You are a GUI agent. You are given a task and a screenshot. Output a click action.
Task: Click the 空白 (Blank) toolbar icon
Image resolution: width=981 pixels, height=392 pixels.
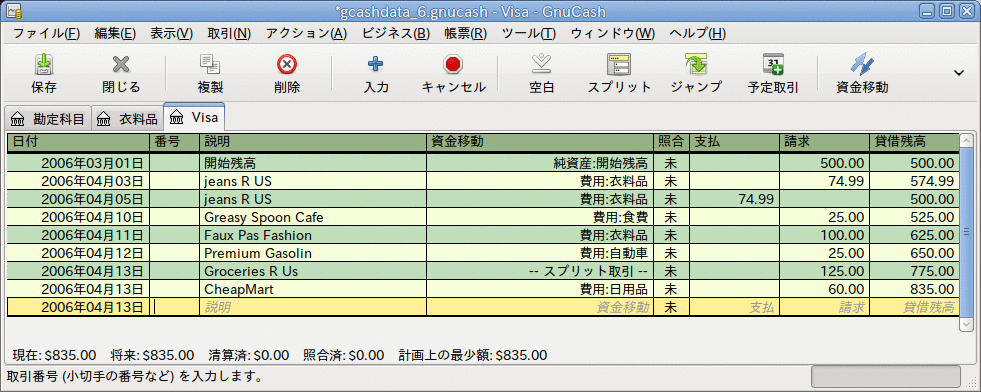click(x=541, y=64)
